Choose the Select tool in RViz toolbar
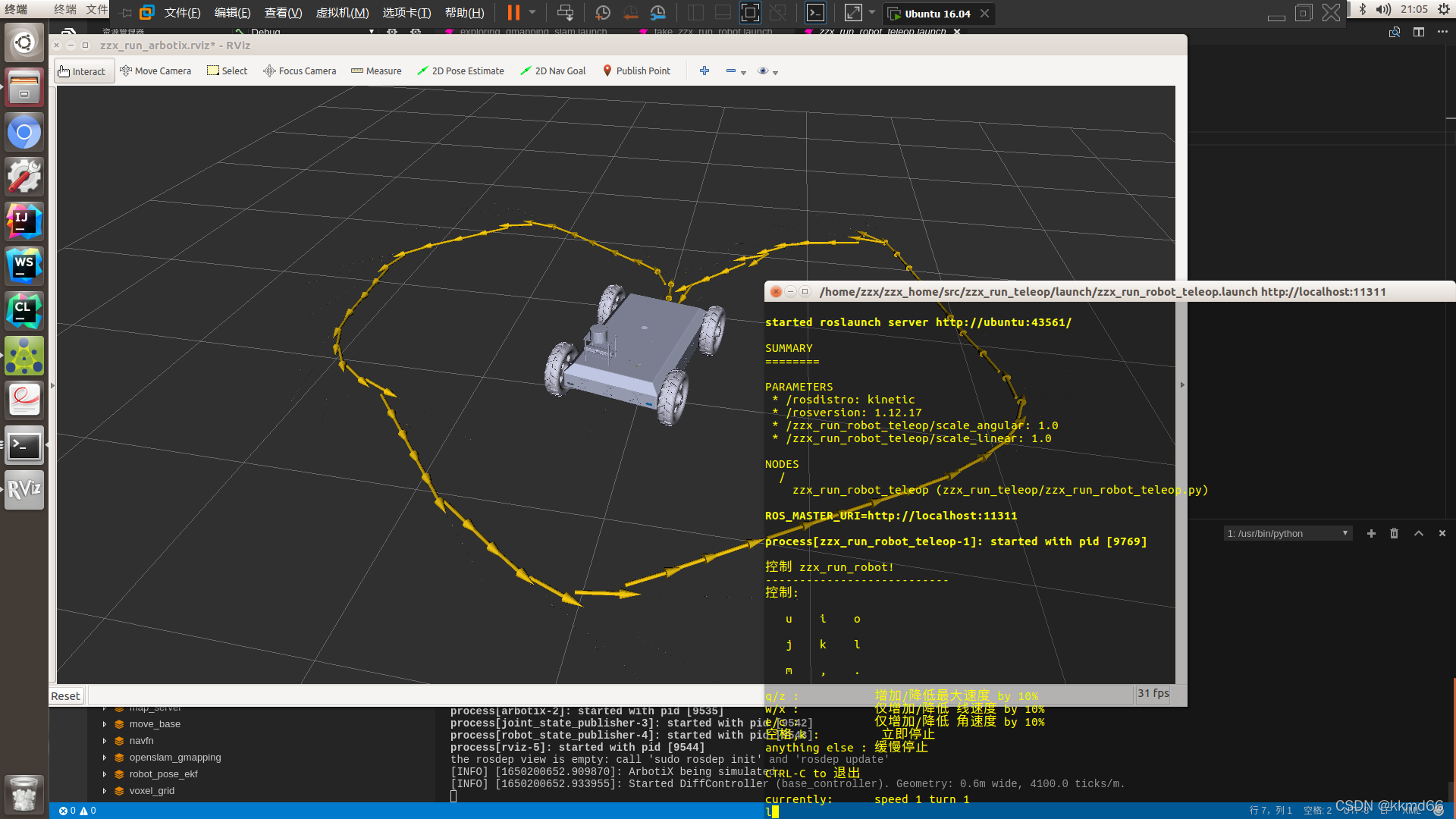 [227, 71]
